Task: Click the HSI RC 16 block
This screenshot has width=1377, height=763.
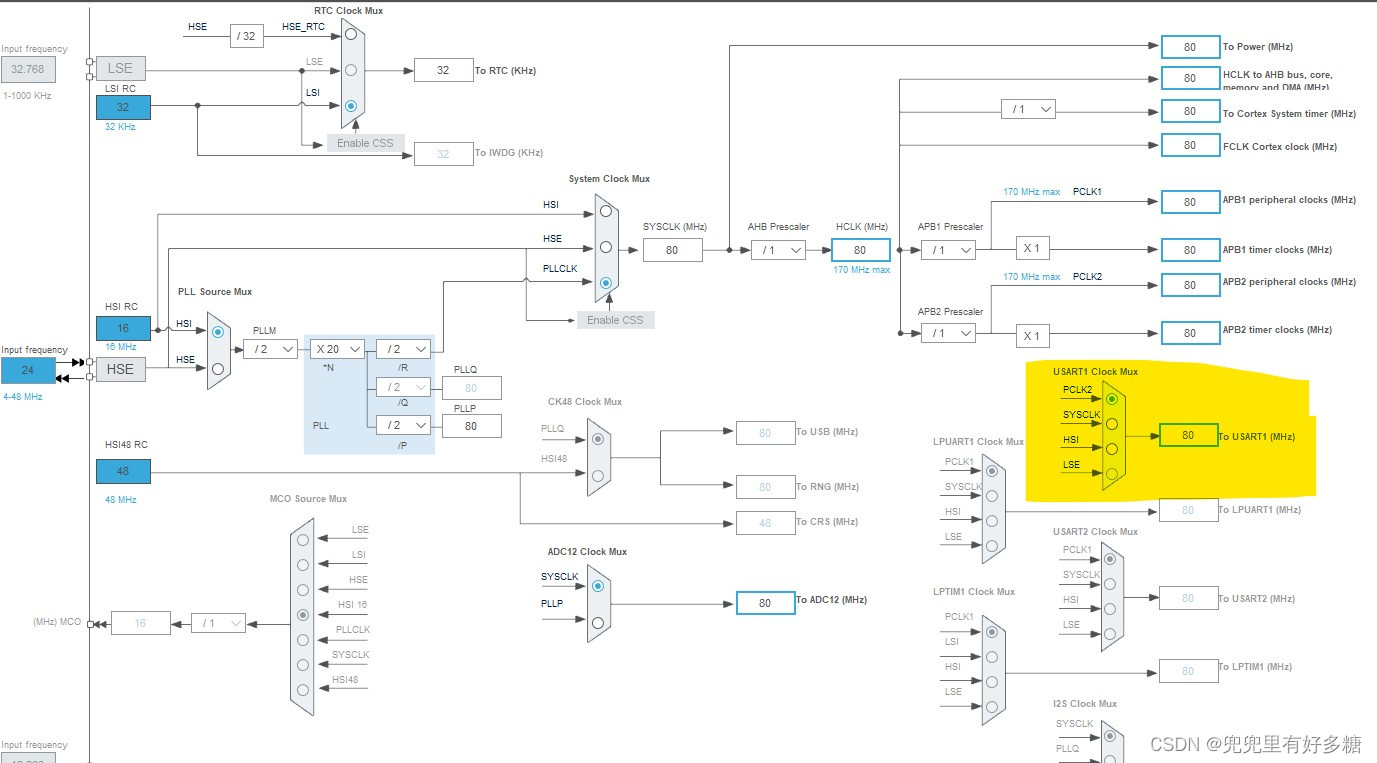Action: click(x=123, y=328)
